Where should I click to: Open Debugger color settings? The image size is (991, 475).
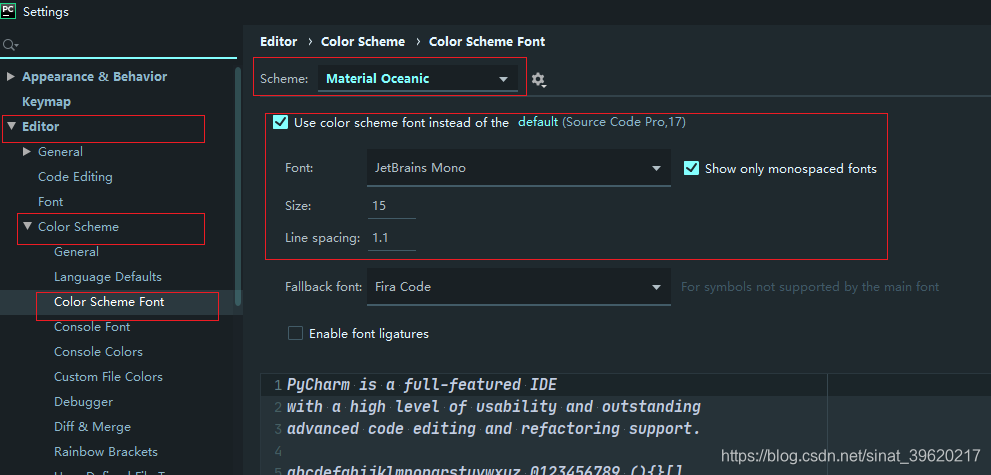(83, 402)
